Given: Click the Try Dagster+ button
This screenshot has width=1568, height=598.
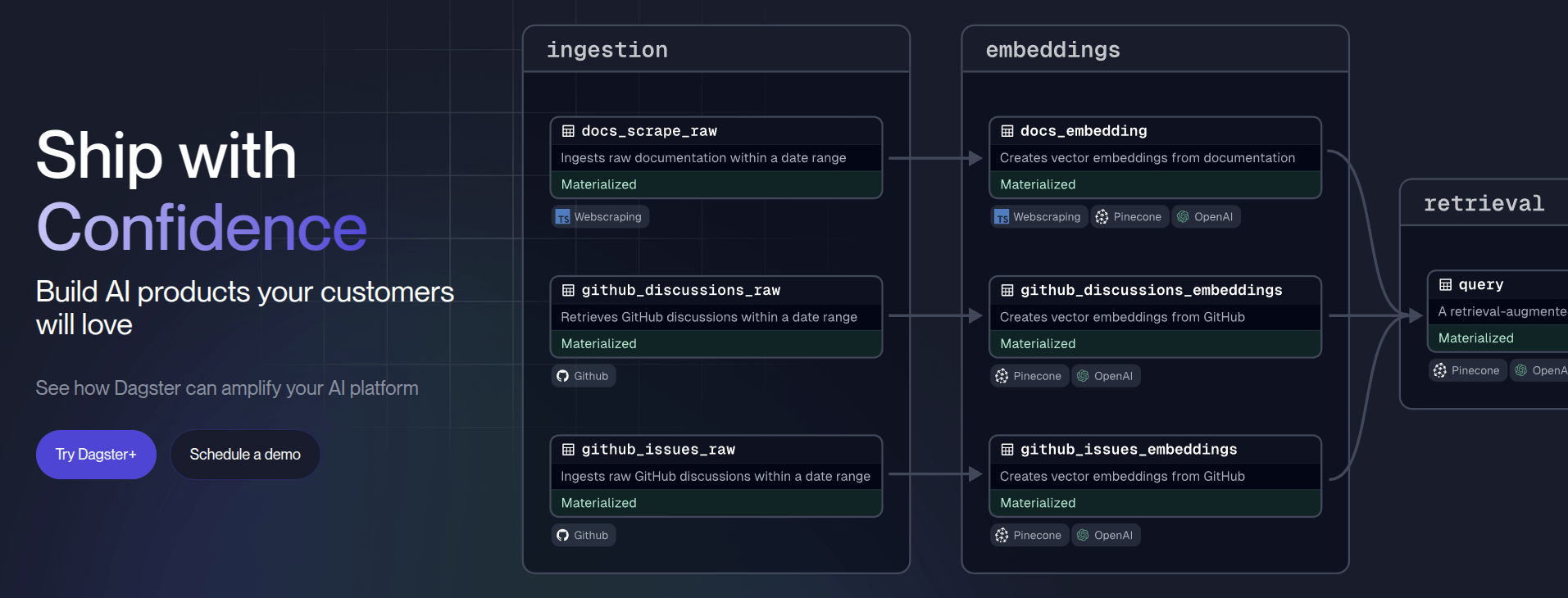Looking at the screenshot, I should [96, 455].
